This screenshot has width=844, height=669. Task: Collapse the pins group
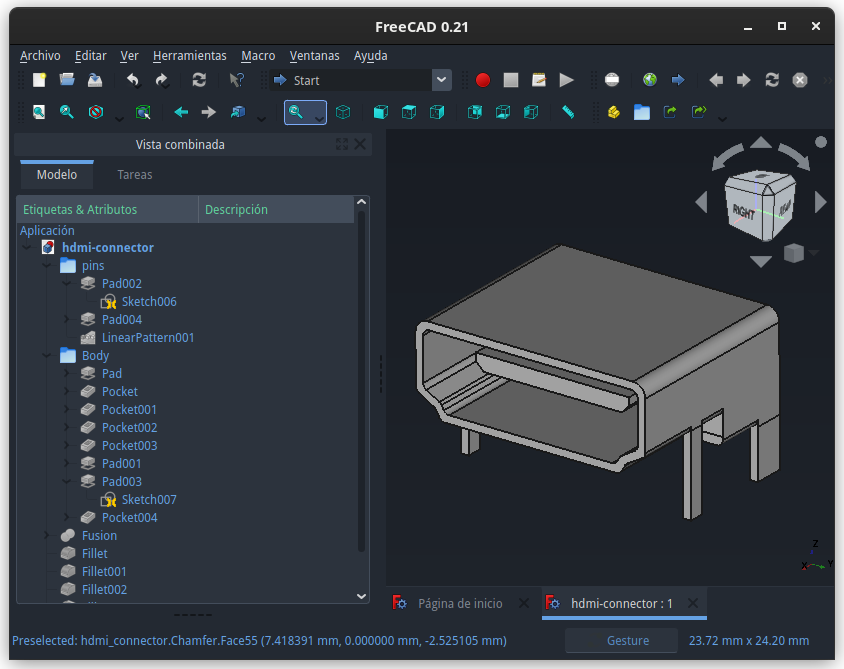[47, 266]
